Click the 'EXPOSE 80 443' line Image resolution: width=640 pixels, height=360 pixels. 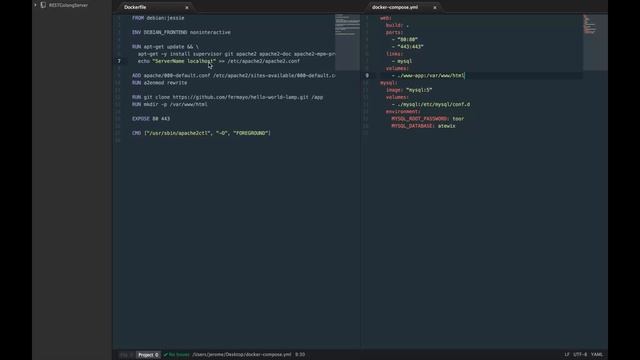pyautogui.click(x=151, y=119)
